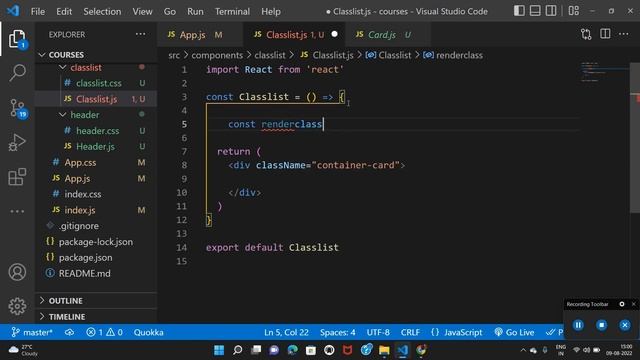Image resolution: width=640 pixels, height=360 pixels.
Task: Change end of line sequence CRLF
Action: 410,332
